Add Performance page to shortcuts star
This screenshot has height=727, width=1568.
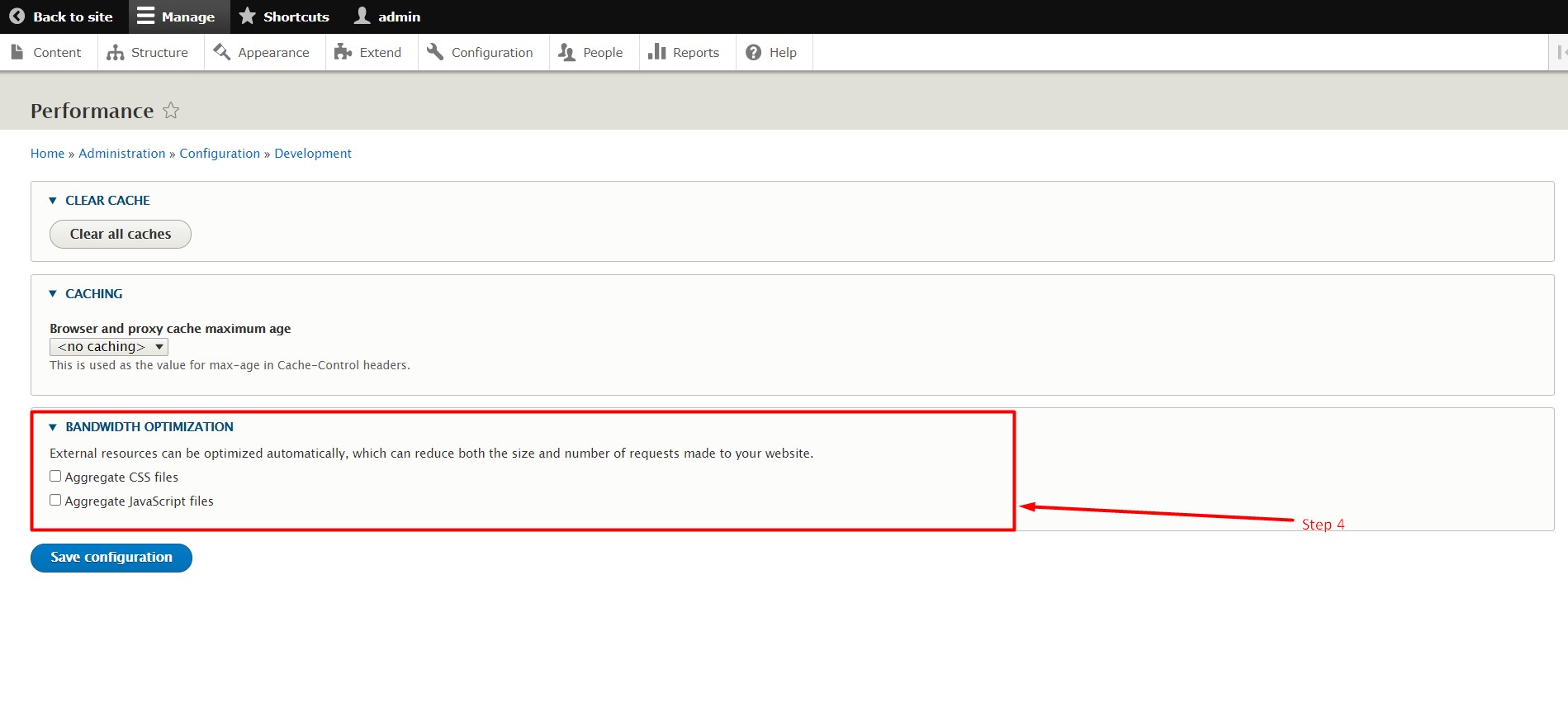point(171,110)
